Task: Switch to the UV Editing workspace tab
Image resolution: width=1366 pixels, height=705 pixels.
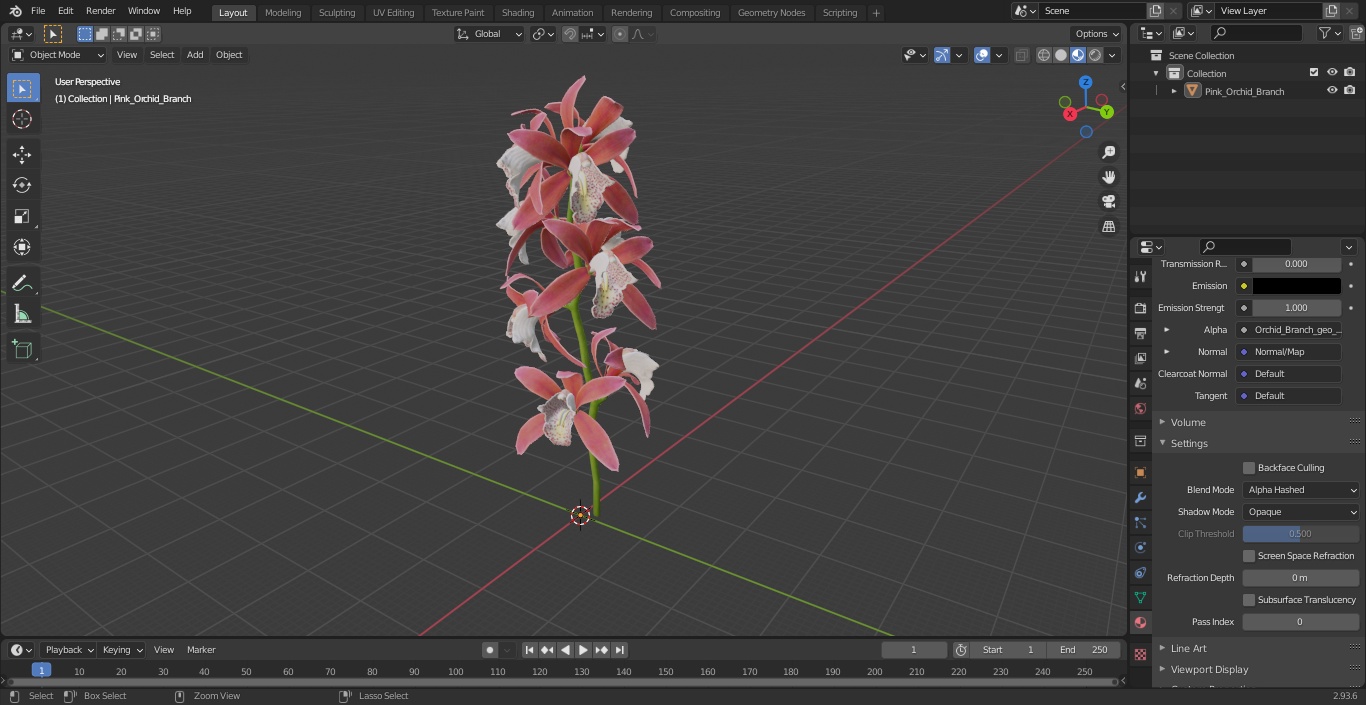Action: pos(393,13)
